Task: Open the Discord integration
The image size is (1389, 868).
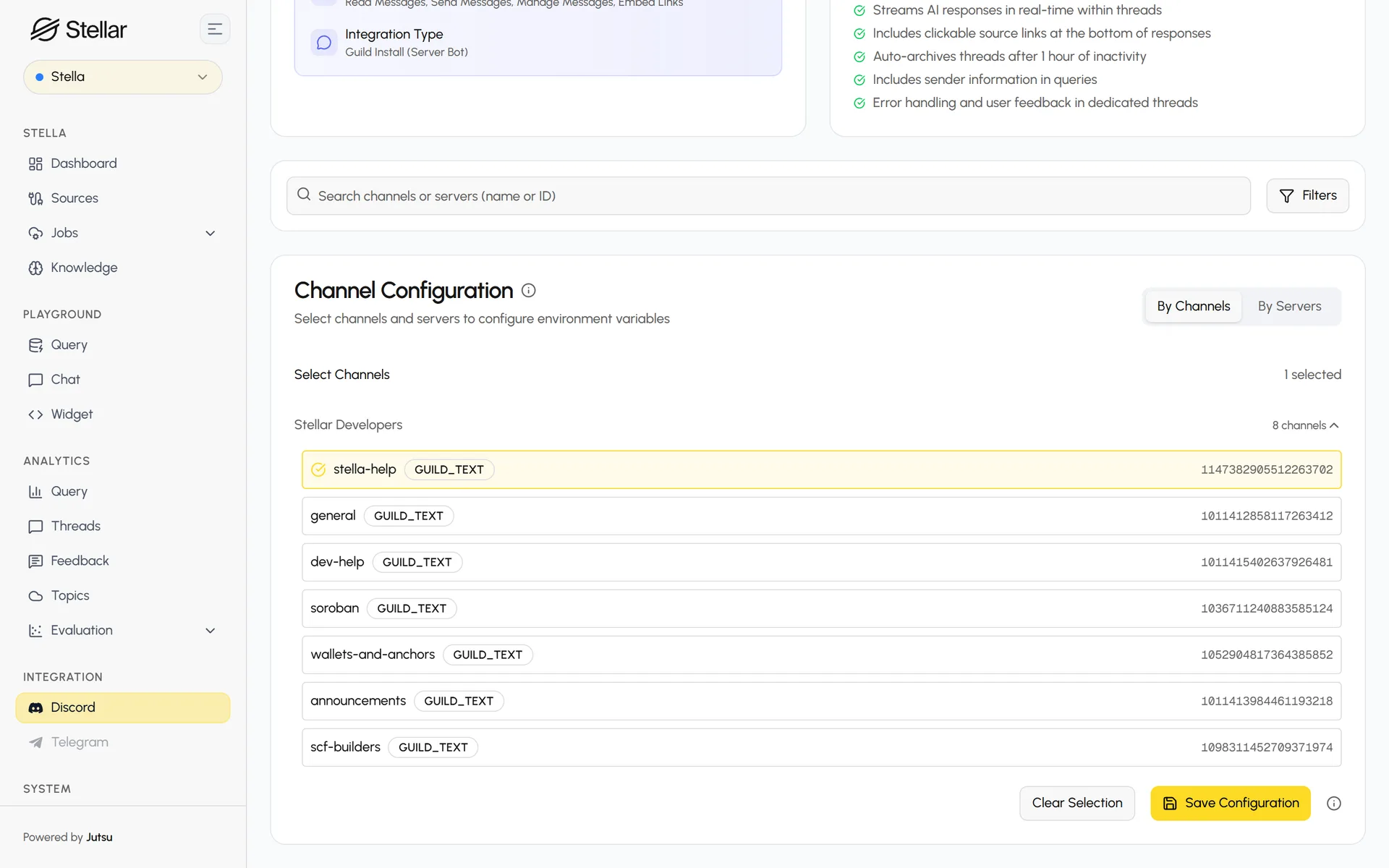Action: 123,707
